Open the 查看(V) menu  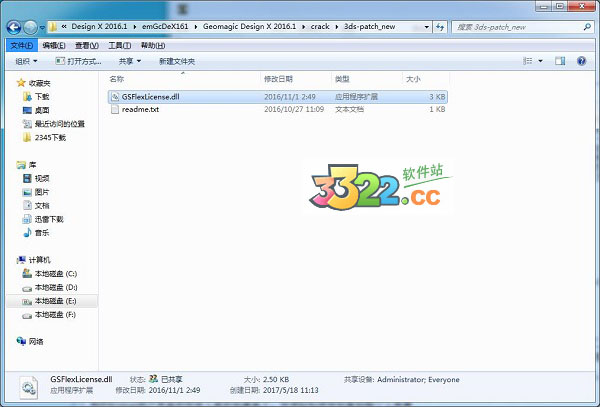(87, 46)
